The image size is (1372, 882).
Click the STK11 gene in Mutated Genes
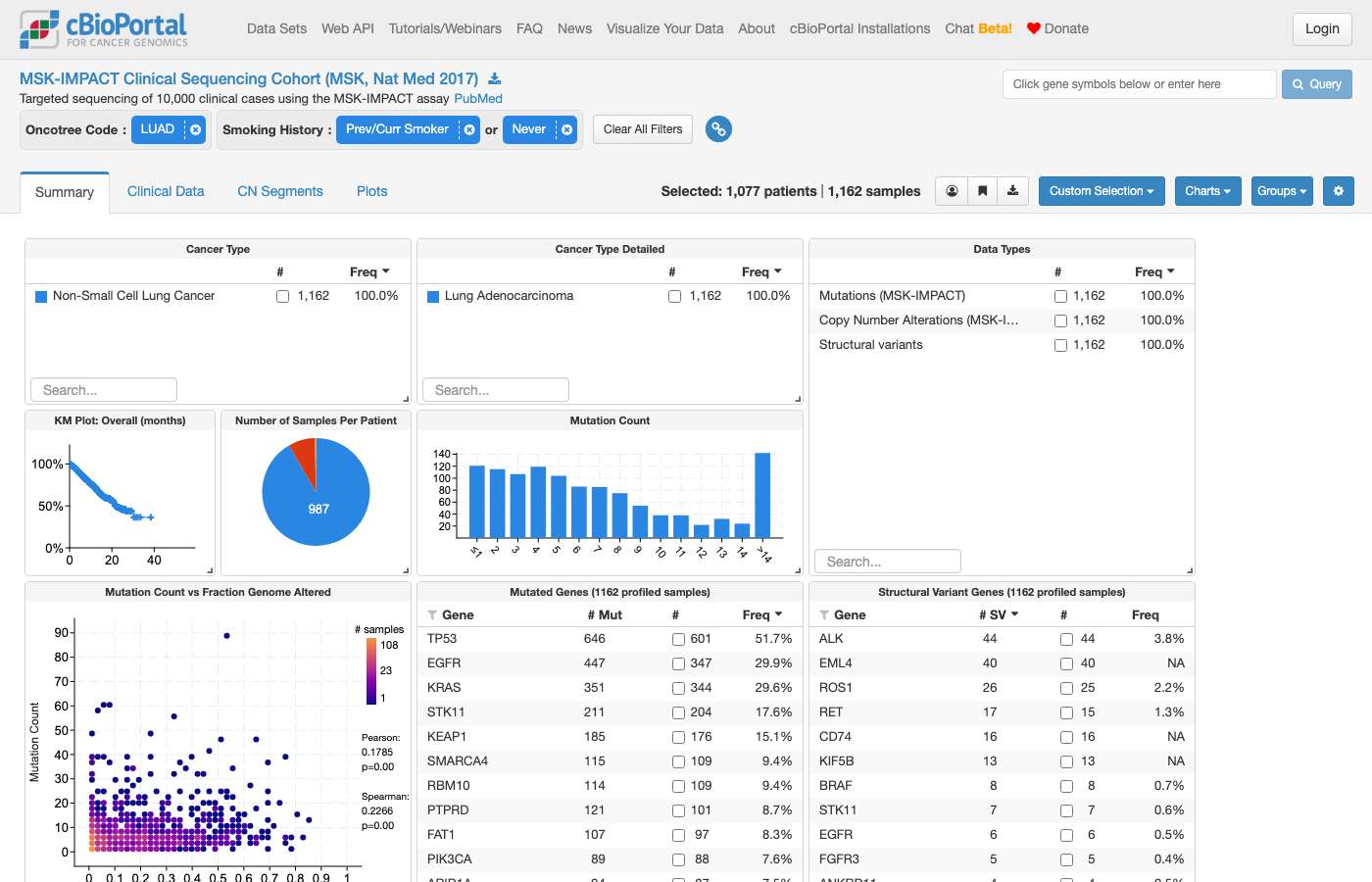(x=446, y=712)
